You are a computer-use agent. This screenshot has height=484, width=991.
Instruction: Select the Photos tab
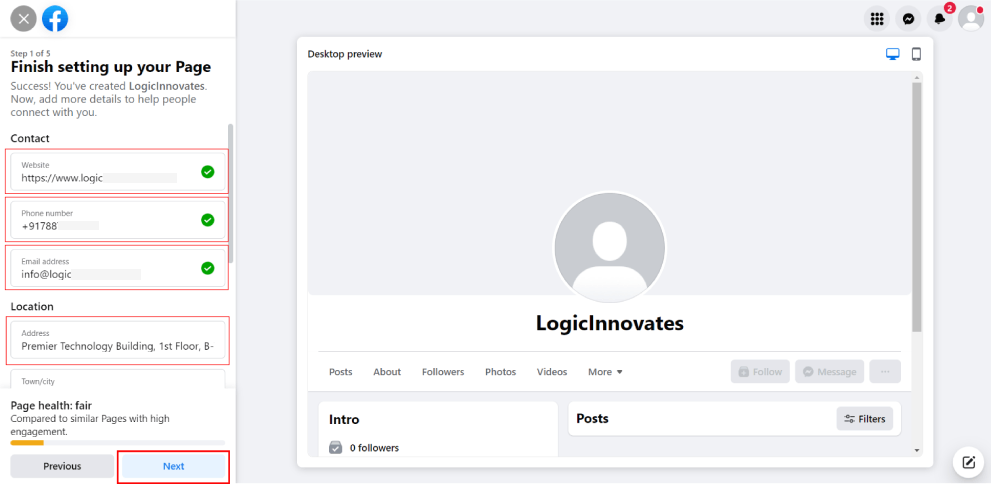click(501, 372)
